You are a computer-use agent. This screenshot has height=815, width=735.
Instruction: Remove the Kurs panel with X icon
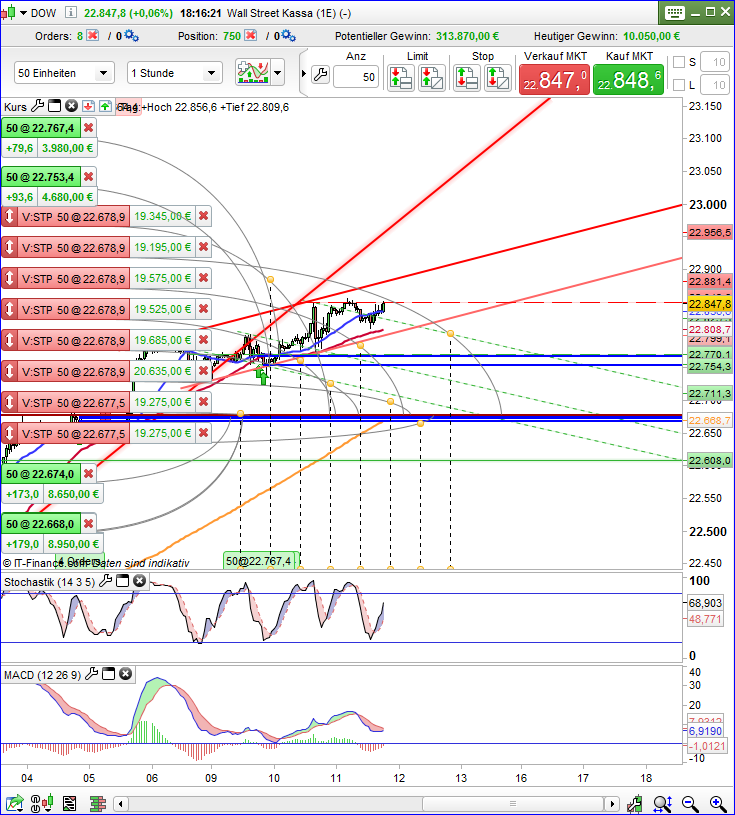point(72,106)
